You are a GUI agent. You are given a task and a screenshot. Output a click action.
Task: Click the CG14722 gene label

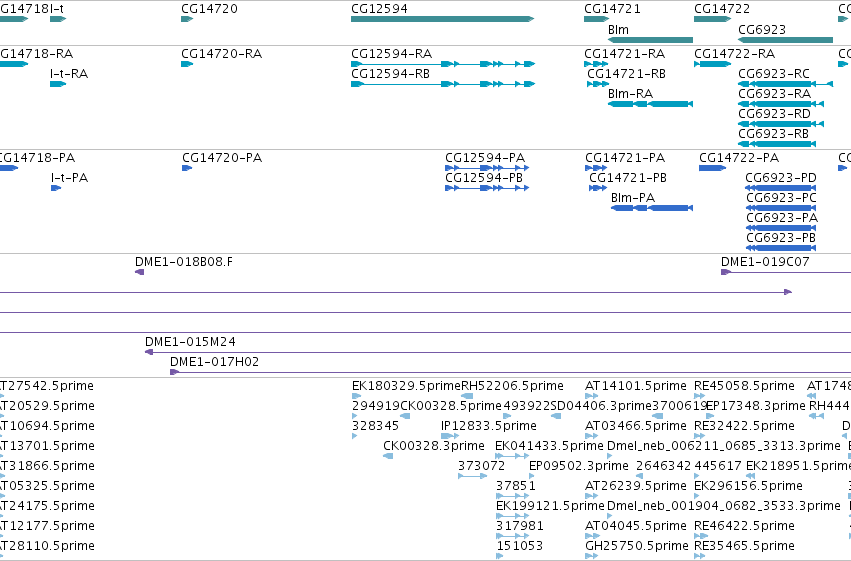tap(722, 9)
